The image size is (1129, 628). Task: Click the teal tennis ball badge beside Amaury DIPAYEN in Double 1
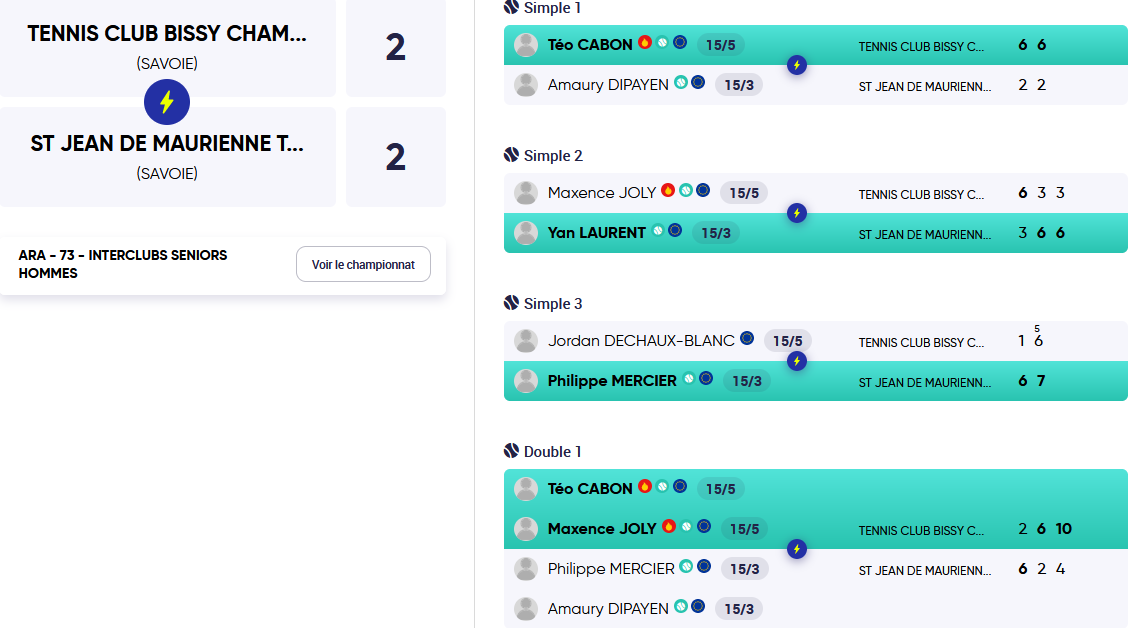(680, 606)
